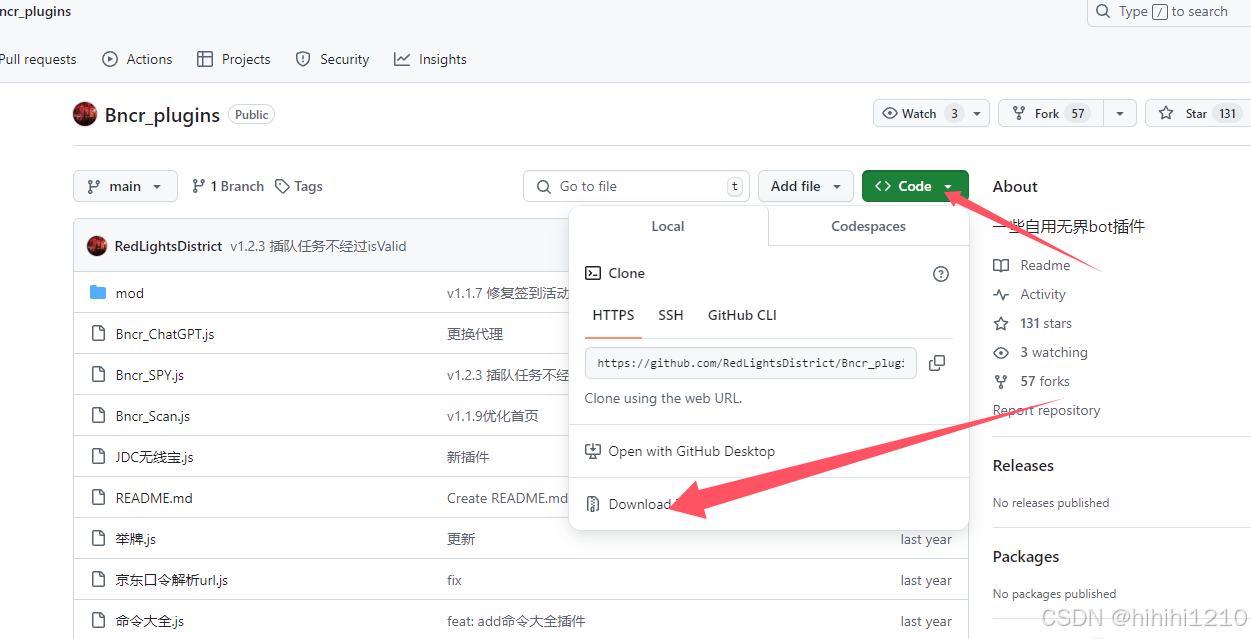View the 1 Branch list
This screenshot has width=1251, height=639.
[x=228, y=186]
